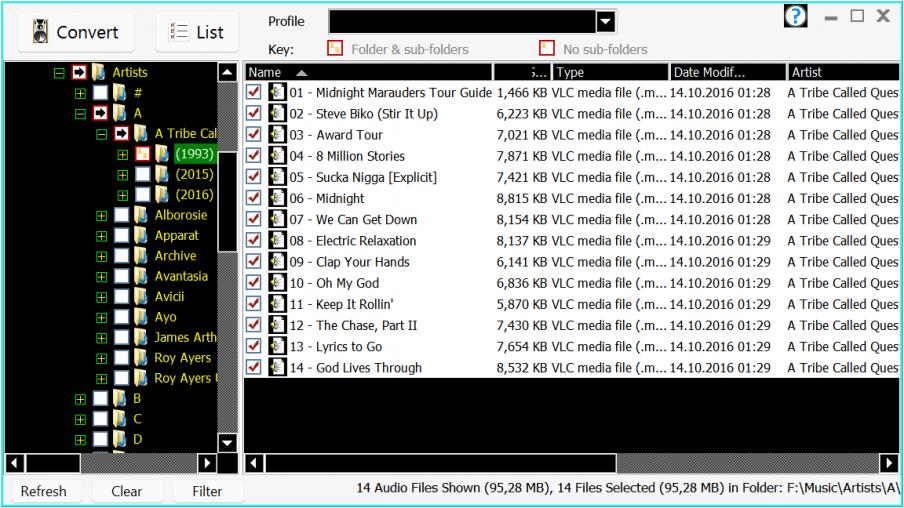904x508 pixels.
Task: Uncheck the Steve Biko (Stir It Up) track
Action: point(254,114)
